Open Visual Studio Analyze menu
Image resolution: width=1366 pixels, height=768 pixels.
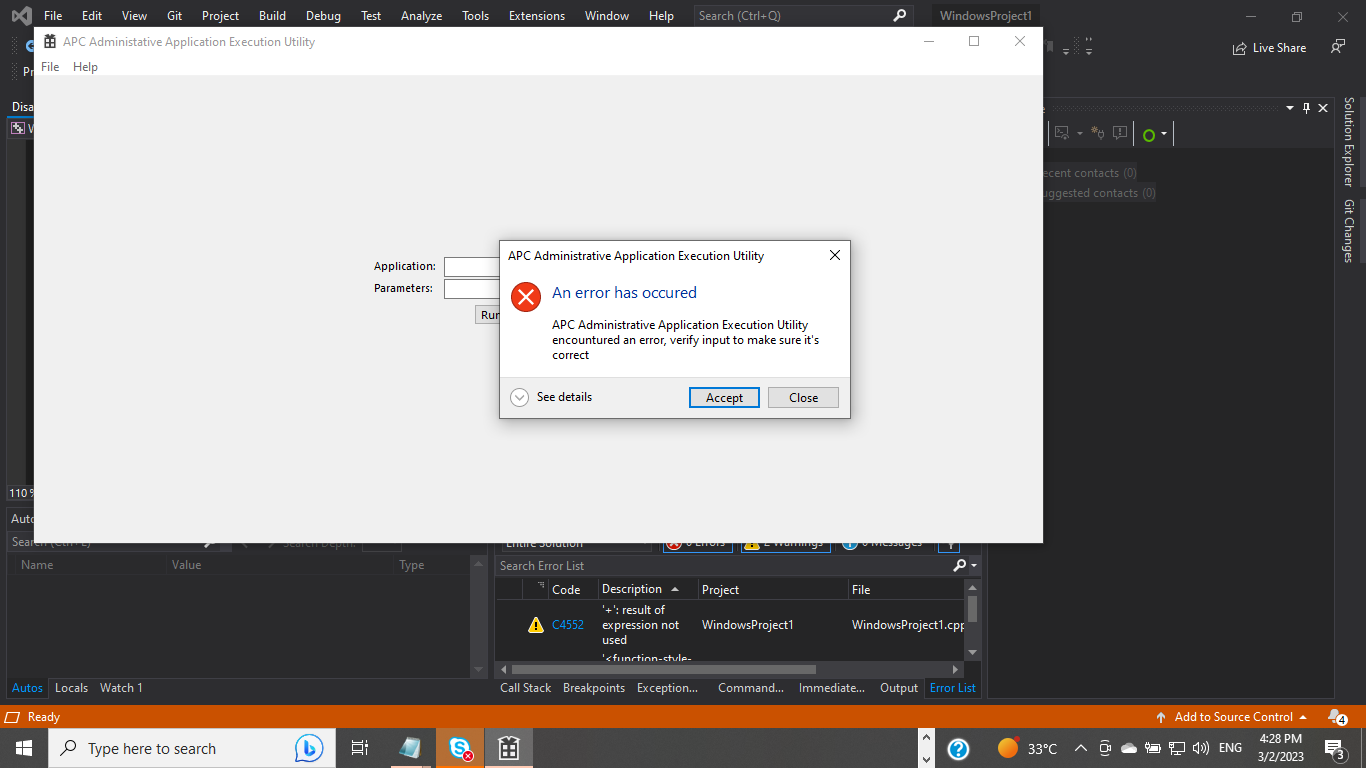421,16
